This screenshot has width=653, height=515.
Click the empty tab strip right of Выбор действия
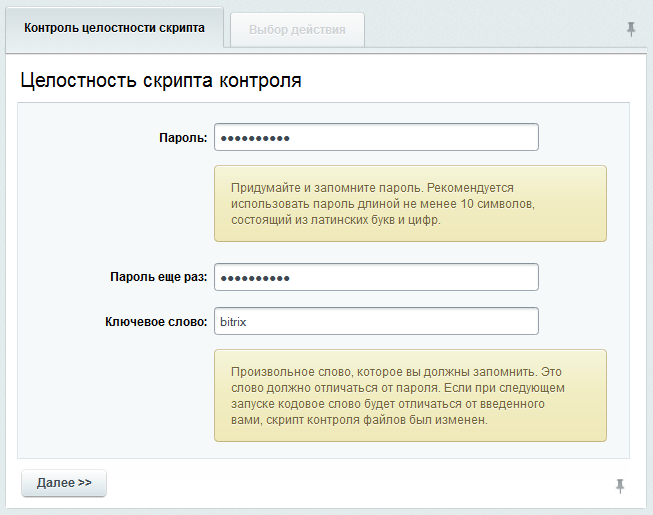point(490,30)
